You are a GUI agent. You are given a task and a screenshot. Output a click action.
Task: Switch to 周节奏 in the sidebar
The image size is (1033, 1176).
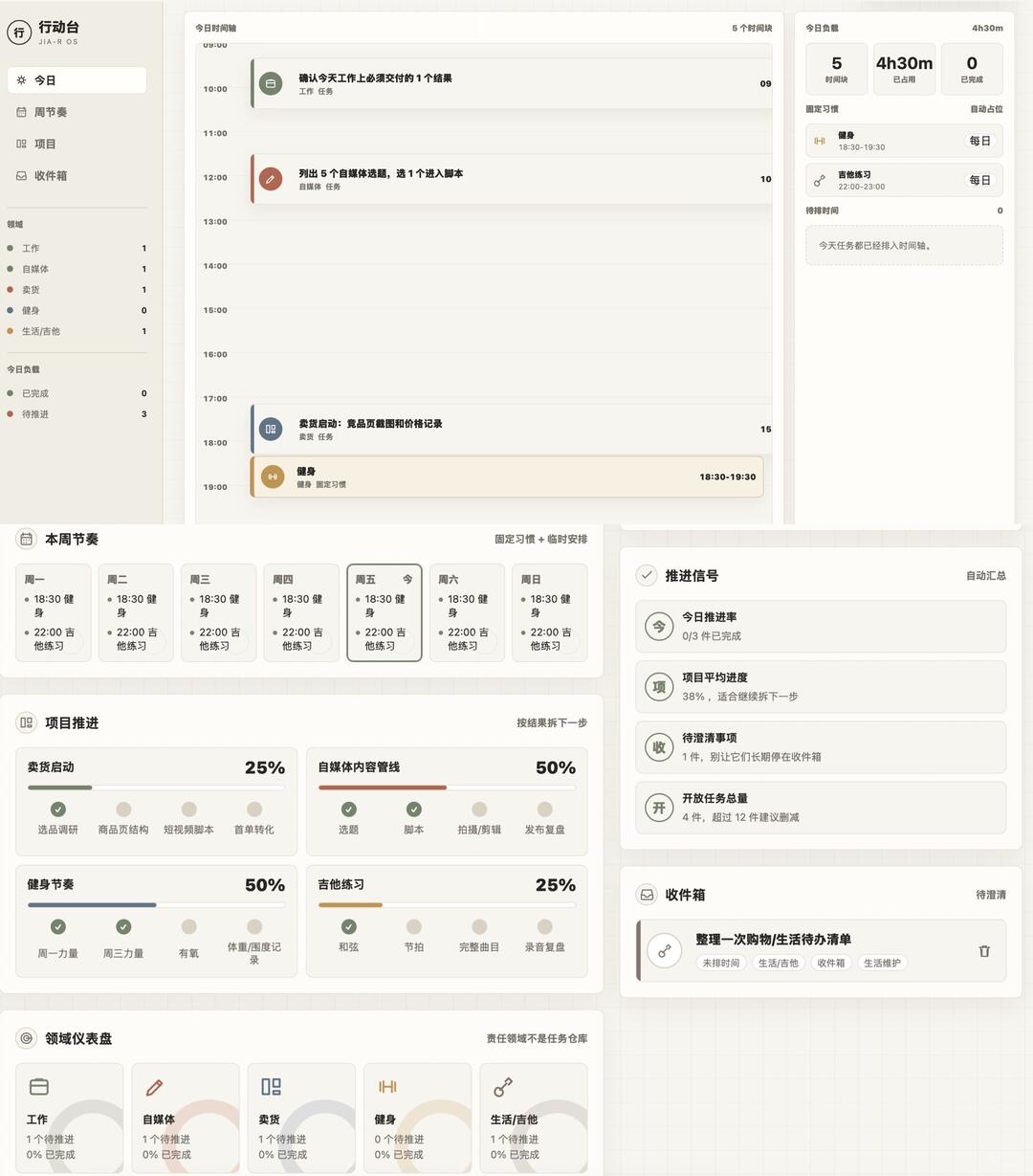pyautogui.click(x=77, y=112)
